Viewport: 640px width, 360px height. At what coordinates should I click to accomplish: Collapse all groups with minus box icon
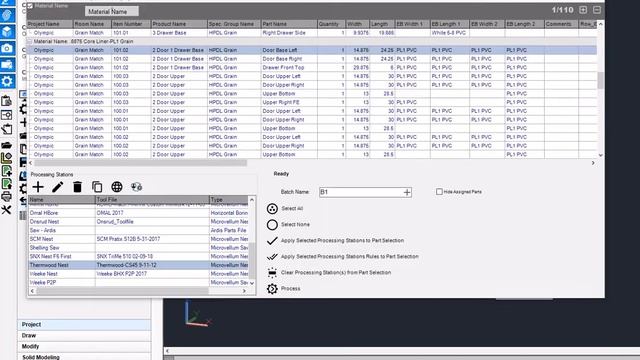click(597, 10)
